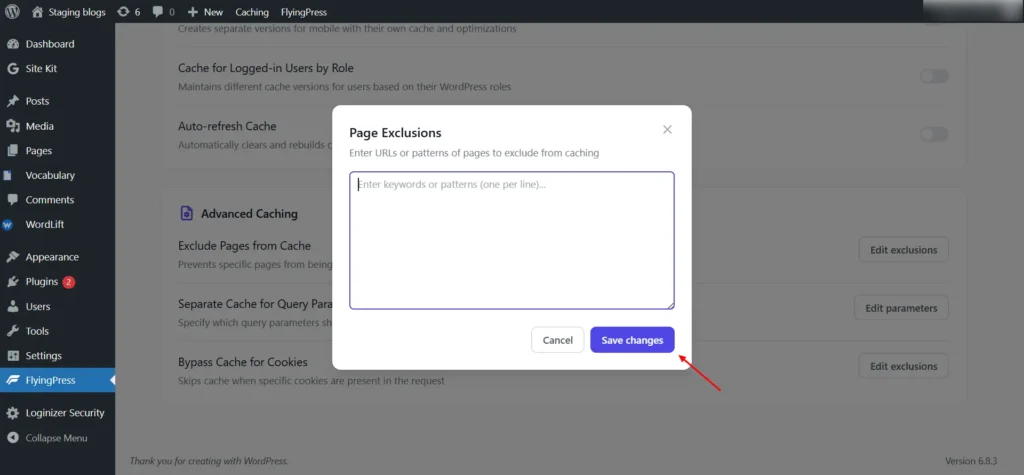Open Loginizer Security in the sidebar

coord(64,413)
